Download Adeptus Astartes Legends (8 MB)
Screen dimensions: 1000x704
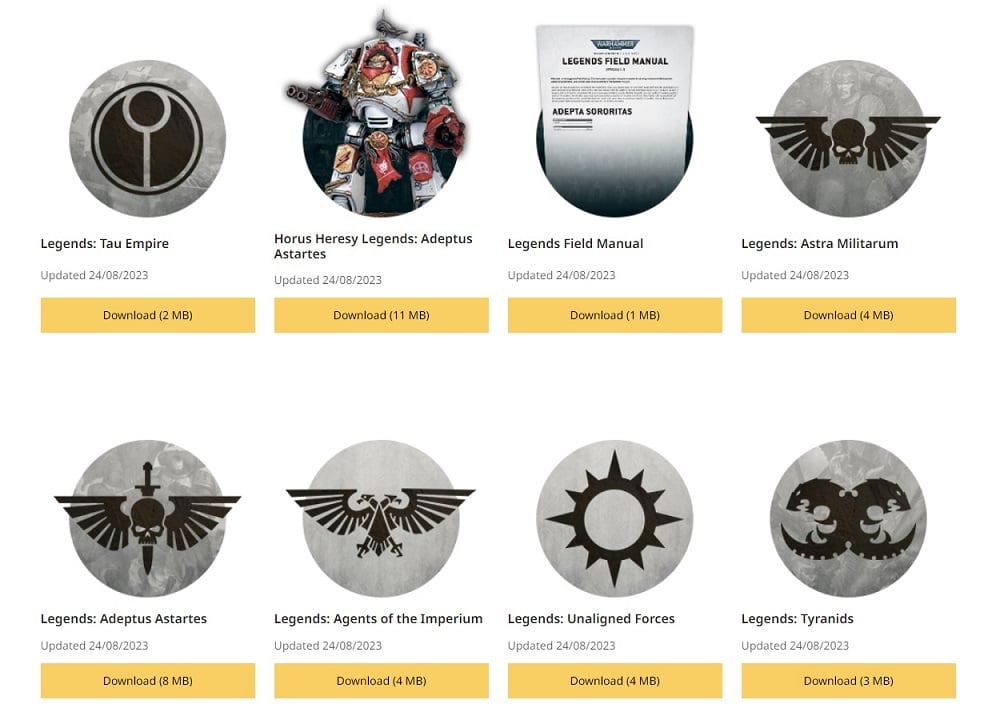[148, 680]
